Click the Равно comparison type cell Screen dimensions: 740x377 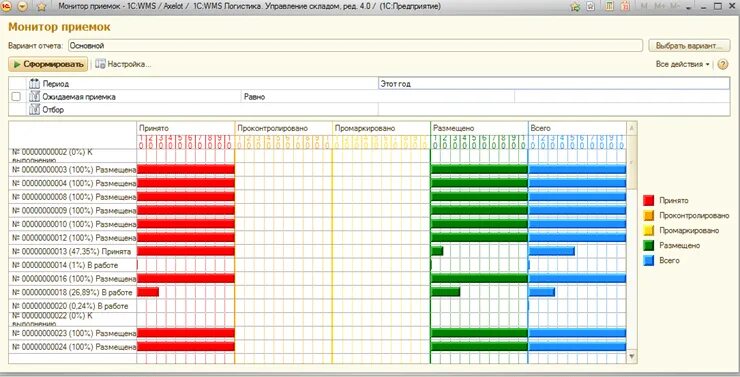(378, 96)
